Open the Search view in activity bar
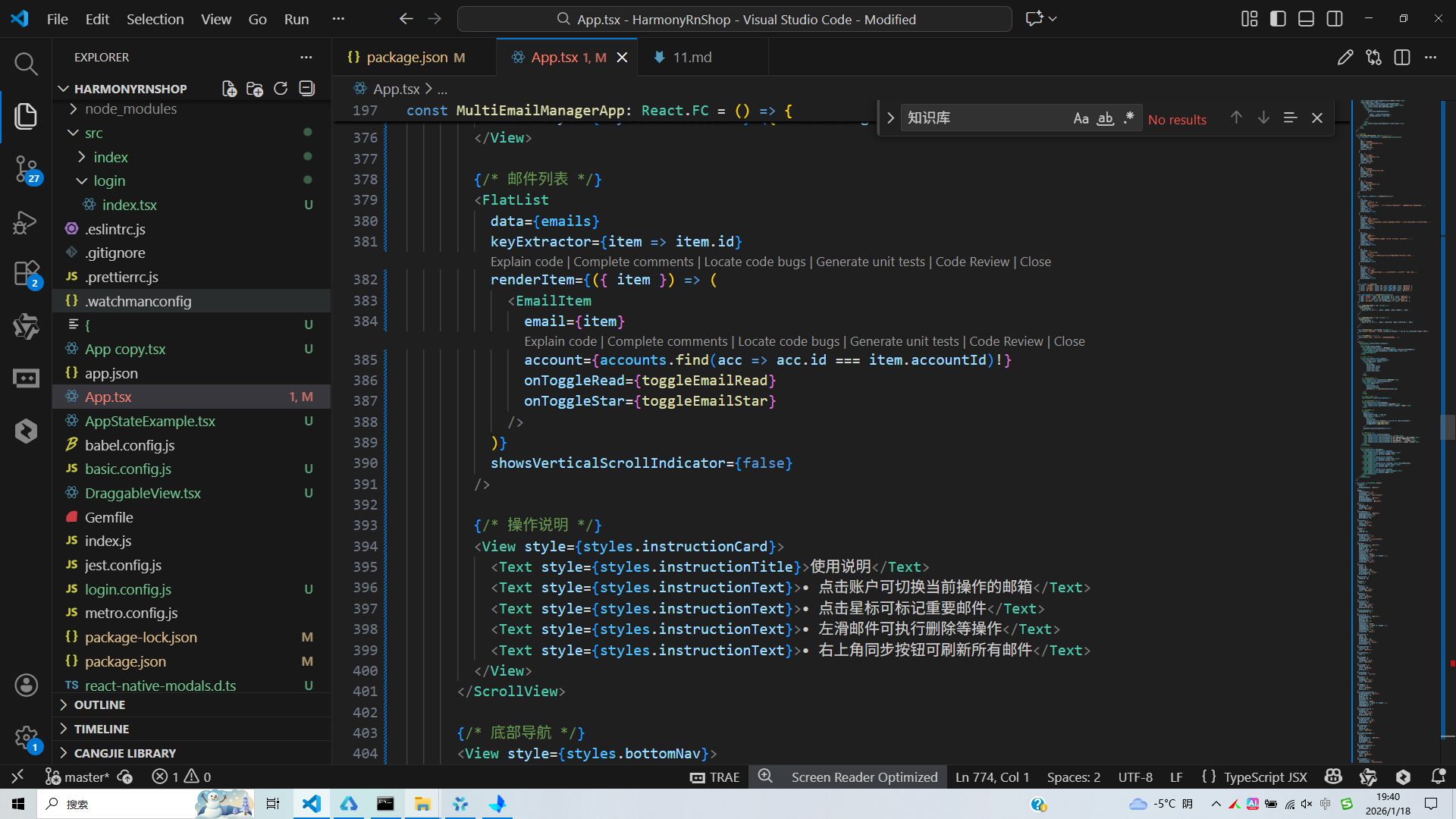Image resolution: width=1456 pixels, height=819 pixels. tap(26, 64)
